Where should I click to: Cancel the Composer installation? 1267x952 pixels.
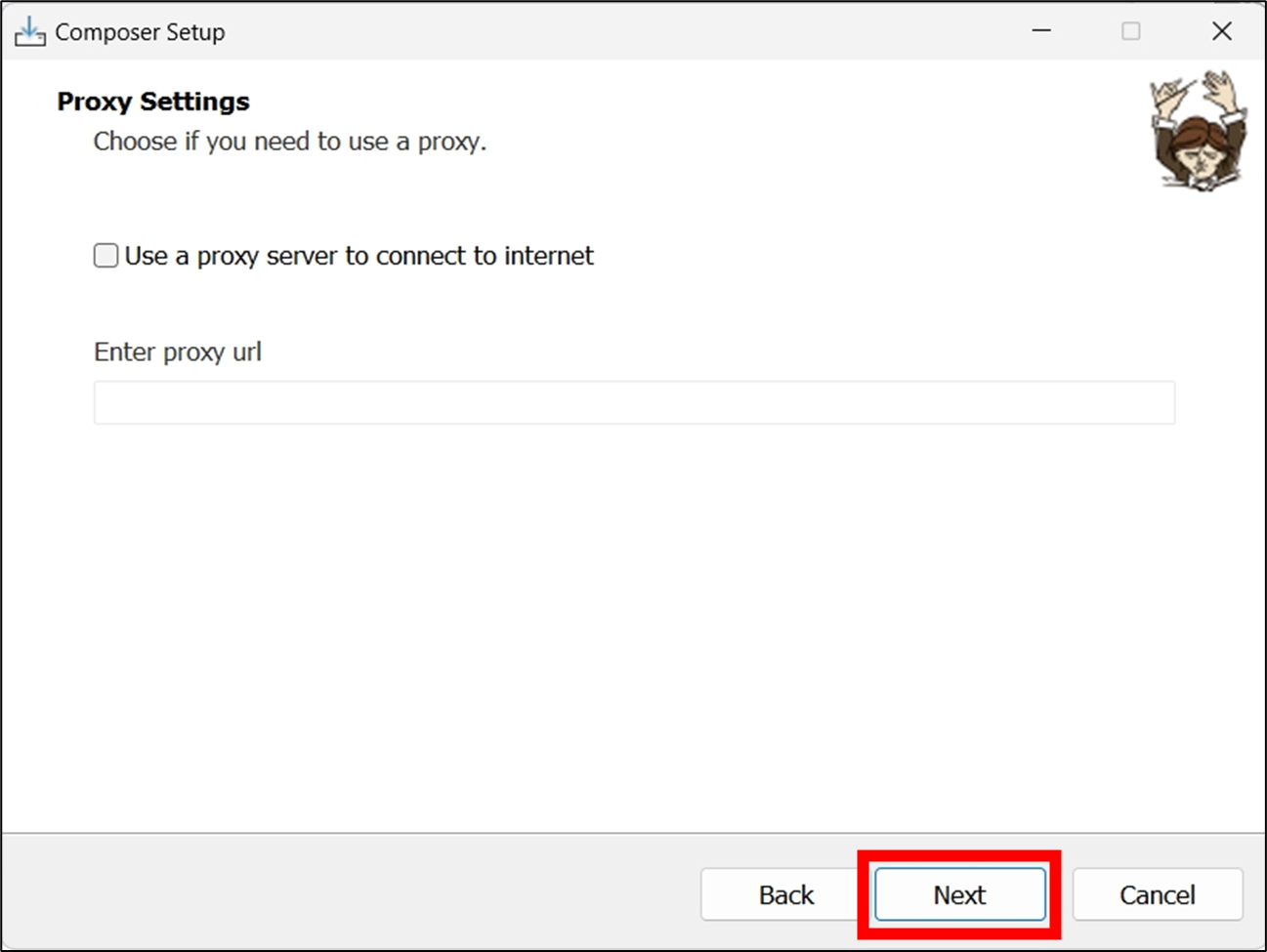(1157, 894)
